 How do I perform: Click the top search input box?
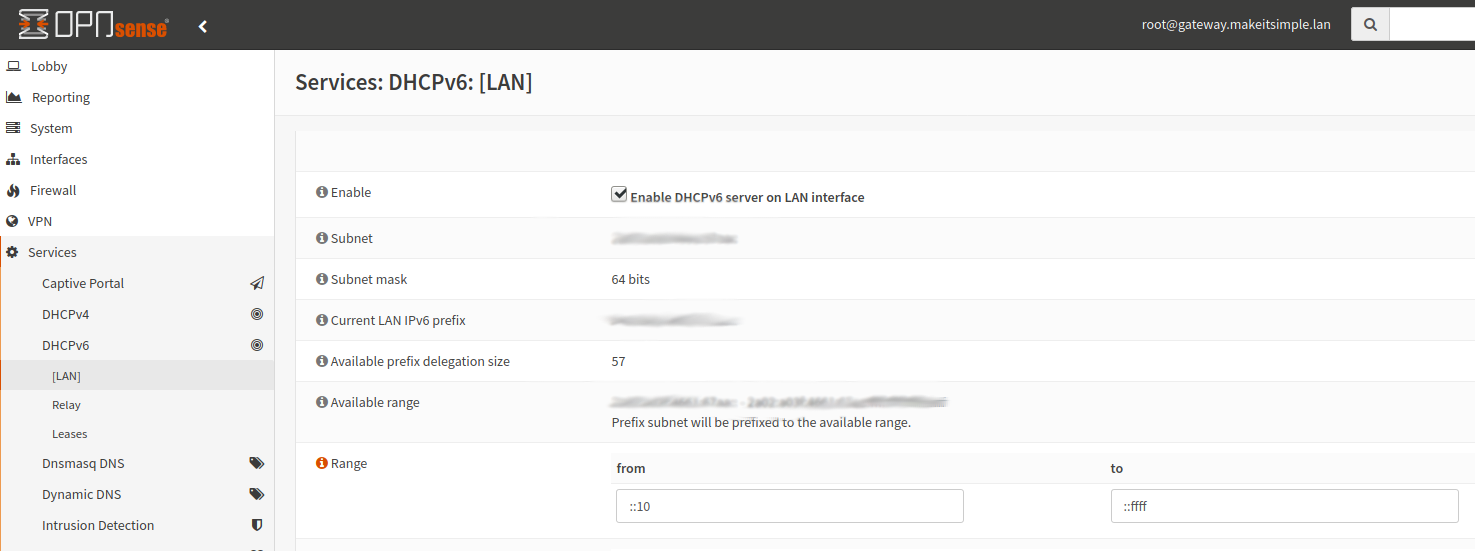[1431, 25]
